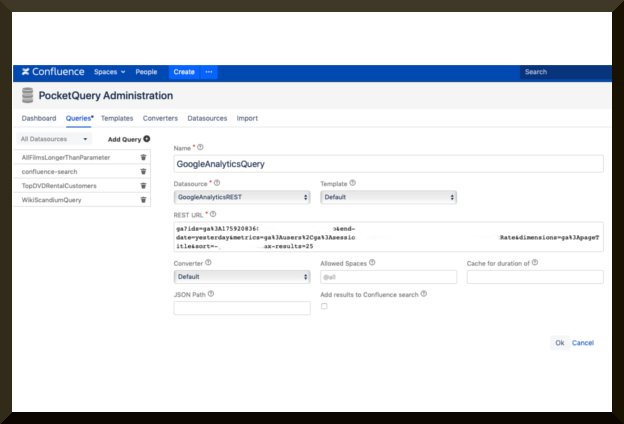Viewport: 624px width, 424px height.
Task: Click the Name field containing GoogleAnalyticsQuery
Action: [x=388, y=164]
